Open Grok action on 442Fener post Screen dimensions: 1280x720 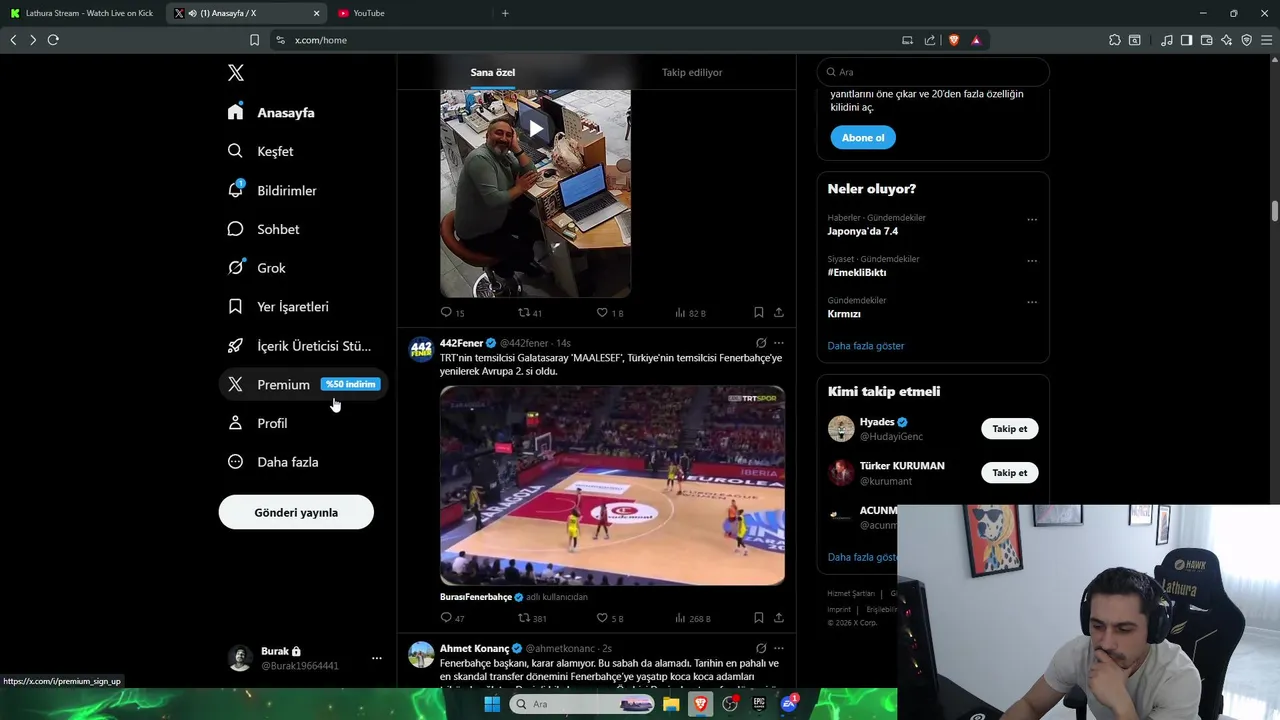point(761,343)
